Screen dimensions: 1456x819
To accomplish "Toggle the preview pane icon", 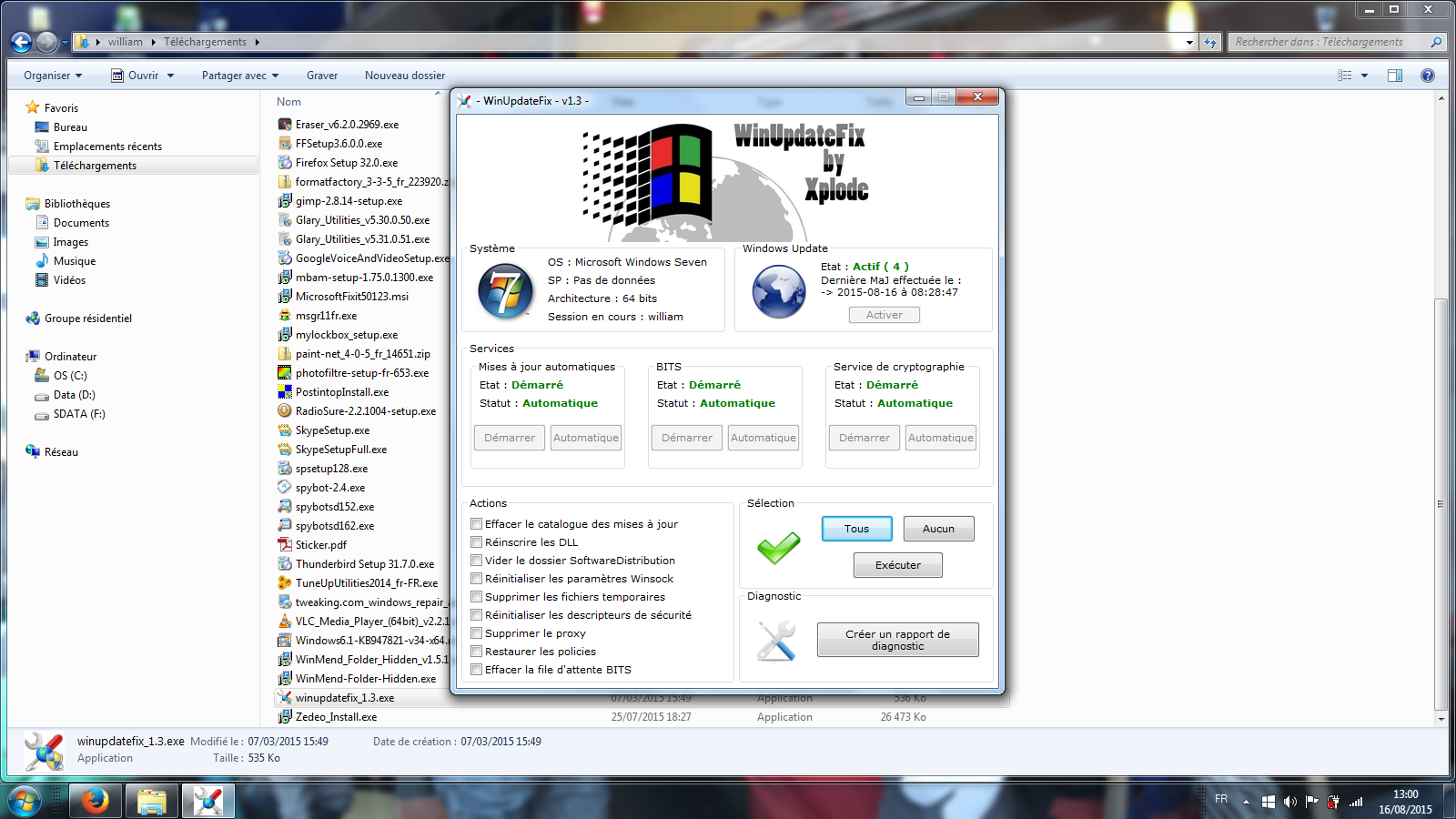I will pyautogui.click(x=1395, y=76).
